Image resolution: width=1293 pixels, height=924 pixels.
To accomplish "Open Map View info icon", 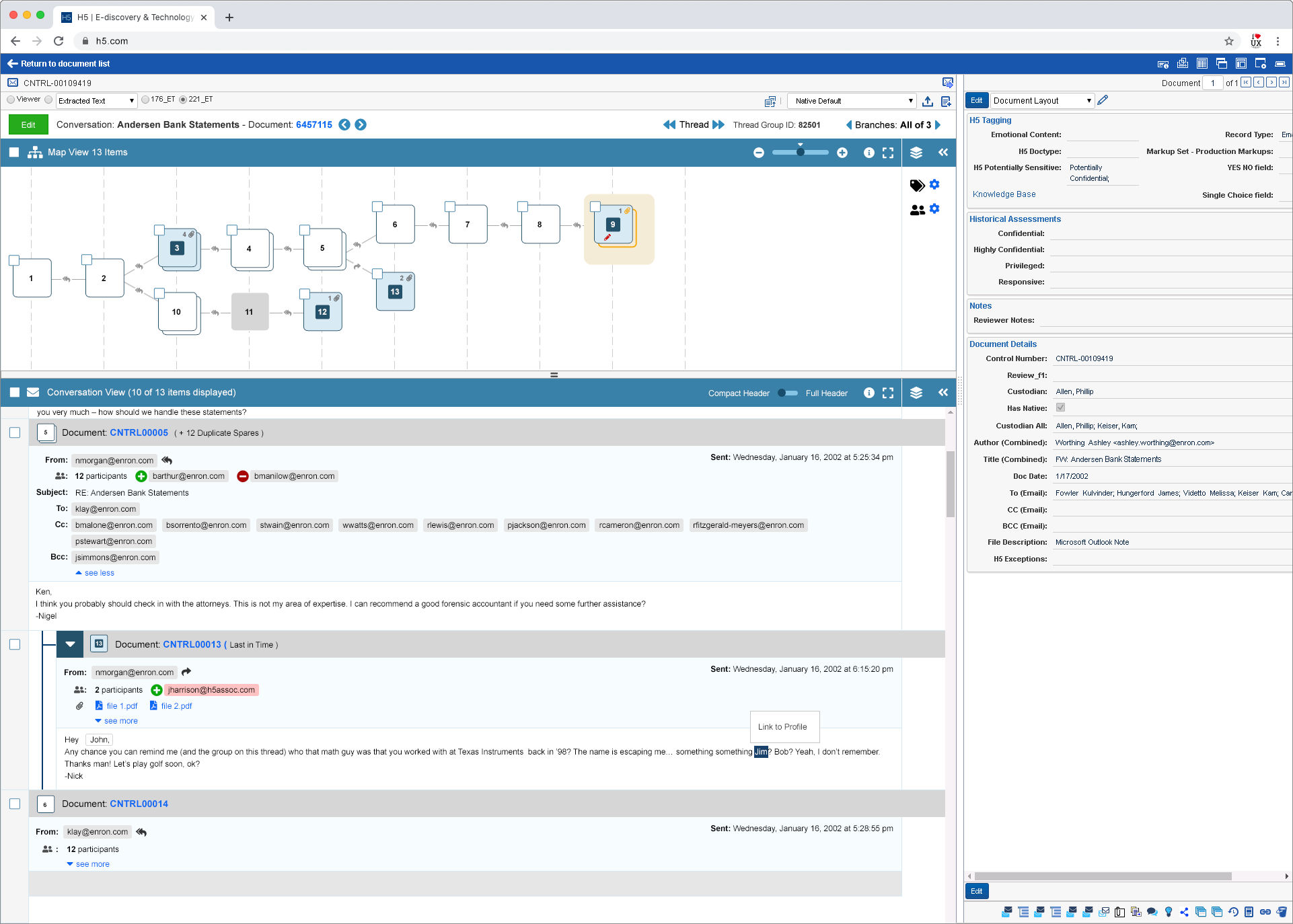I will pyautogui.click(x=869, y=153).
